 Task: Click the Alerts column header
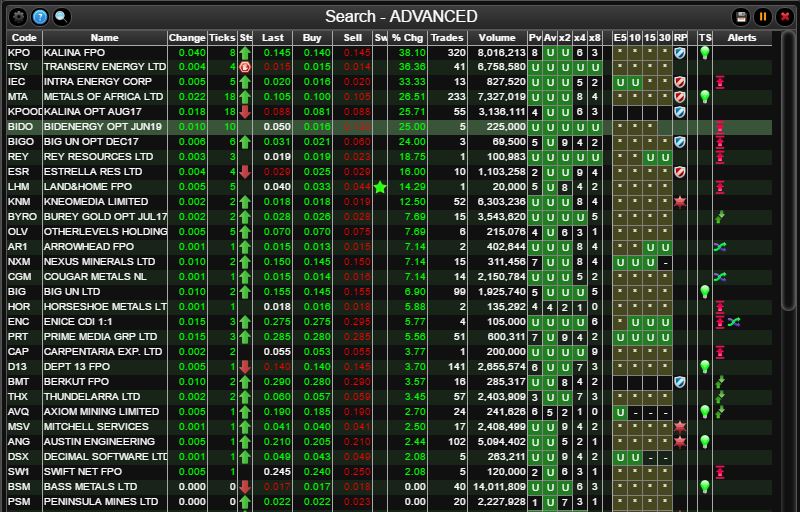[x=742, y=38]
